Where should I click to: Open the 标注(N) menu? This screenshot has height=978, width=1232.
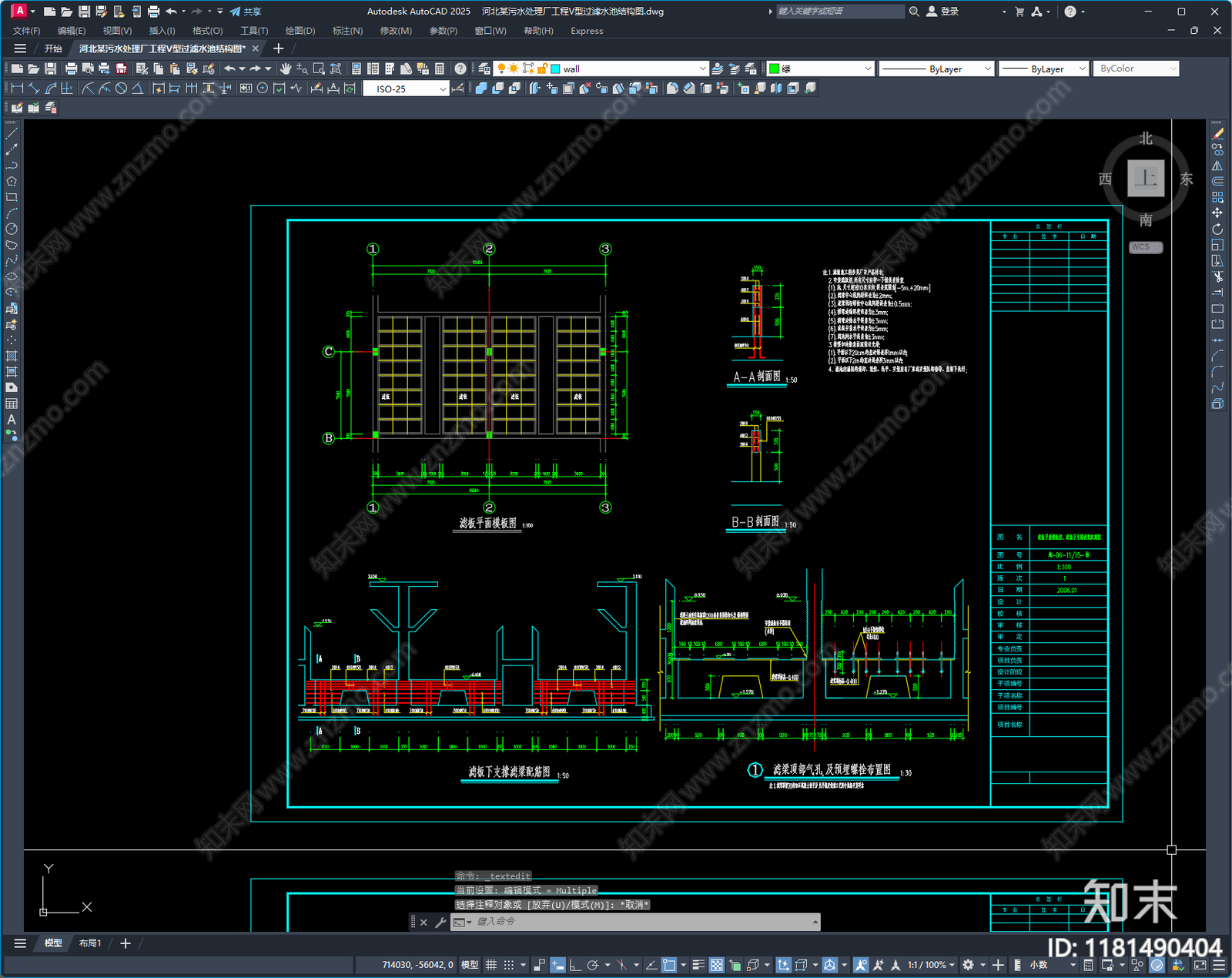tap(347, 31)
